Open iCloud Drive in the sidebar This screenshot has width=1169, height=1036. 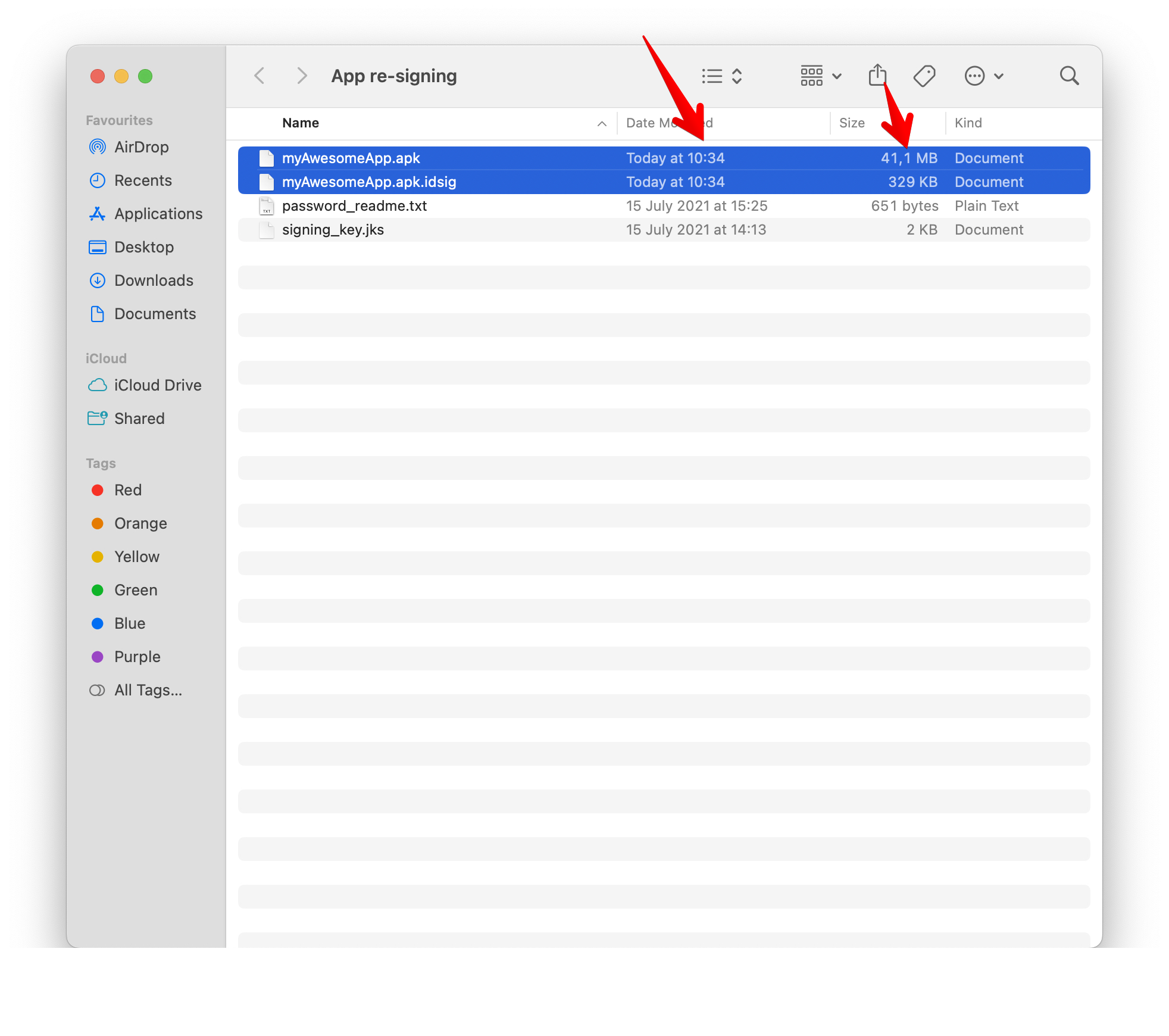tap(158, 385)
